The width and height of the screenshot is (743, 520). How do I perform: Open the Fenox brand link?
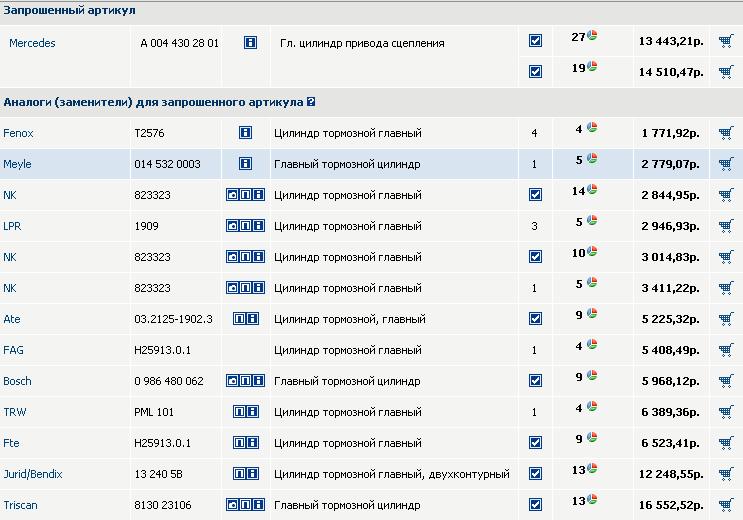pos(18,133)
